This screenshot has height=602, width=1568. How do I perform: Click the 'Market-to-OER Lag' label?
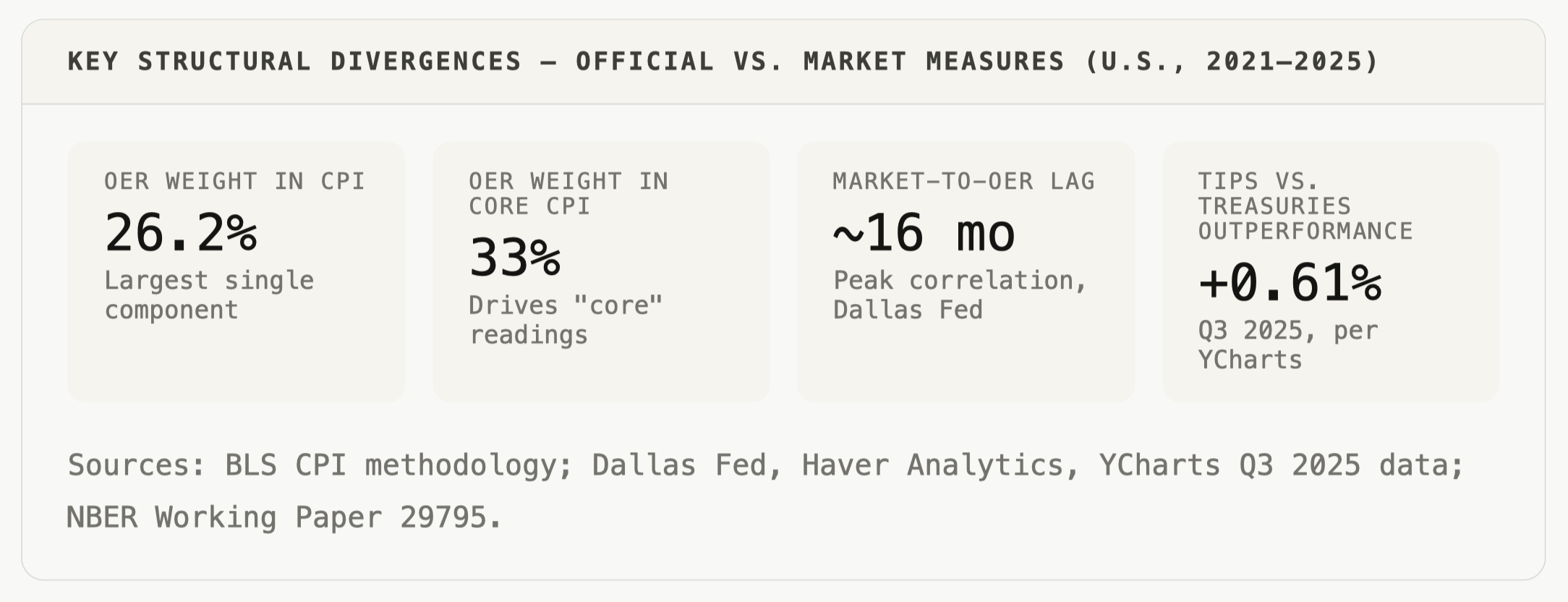[x=963, y=181]
